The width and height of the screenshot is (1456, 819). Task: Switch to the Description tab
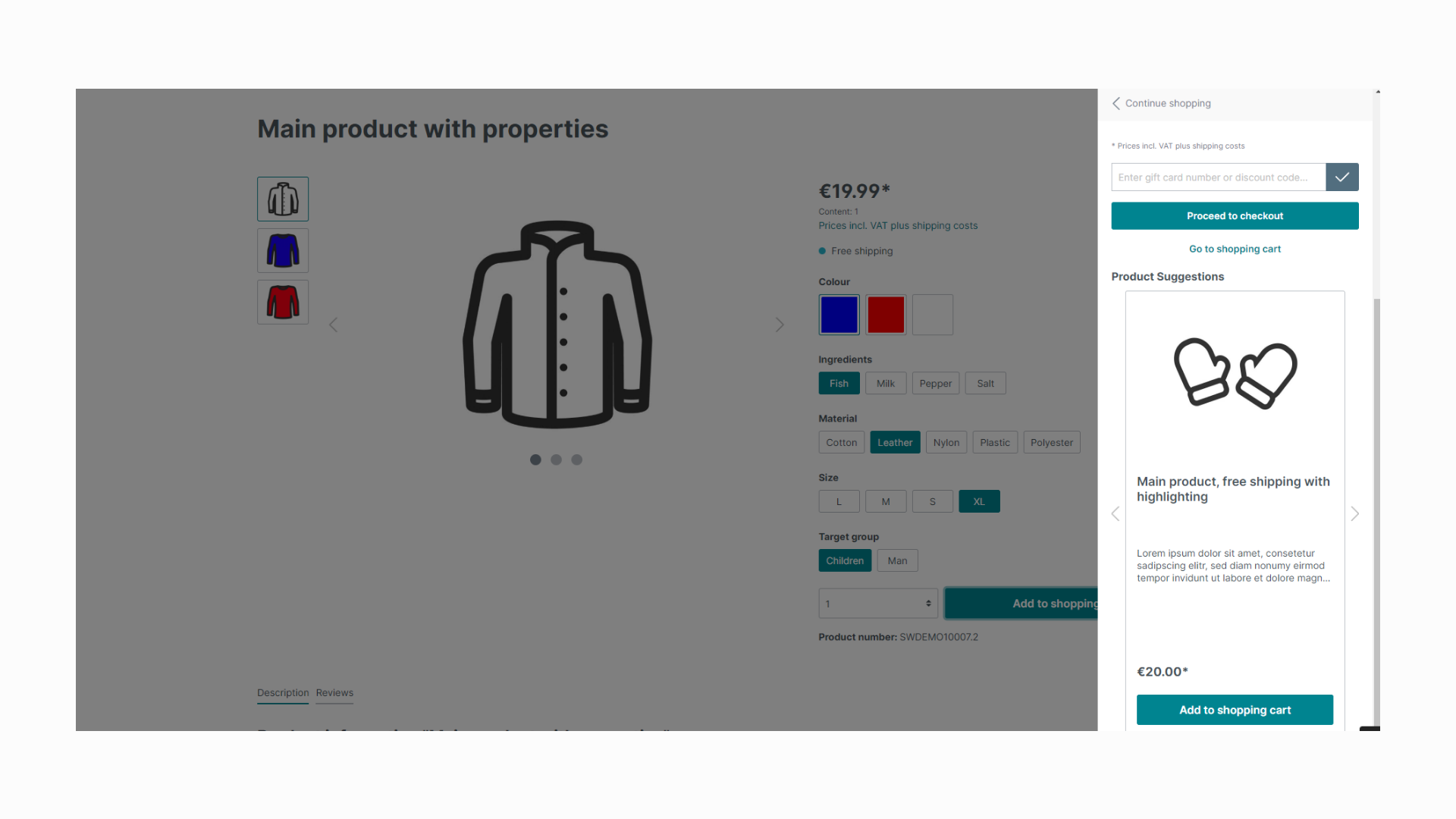(x=283, y=692)
